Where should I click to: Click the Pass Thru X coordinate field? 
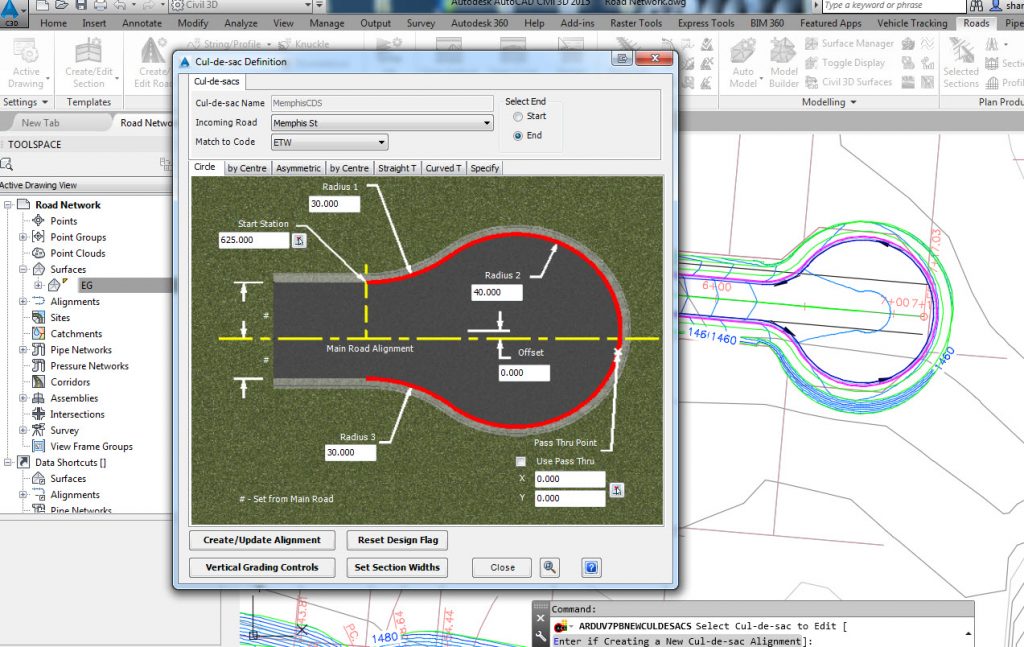click(569, 479)
